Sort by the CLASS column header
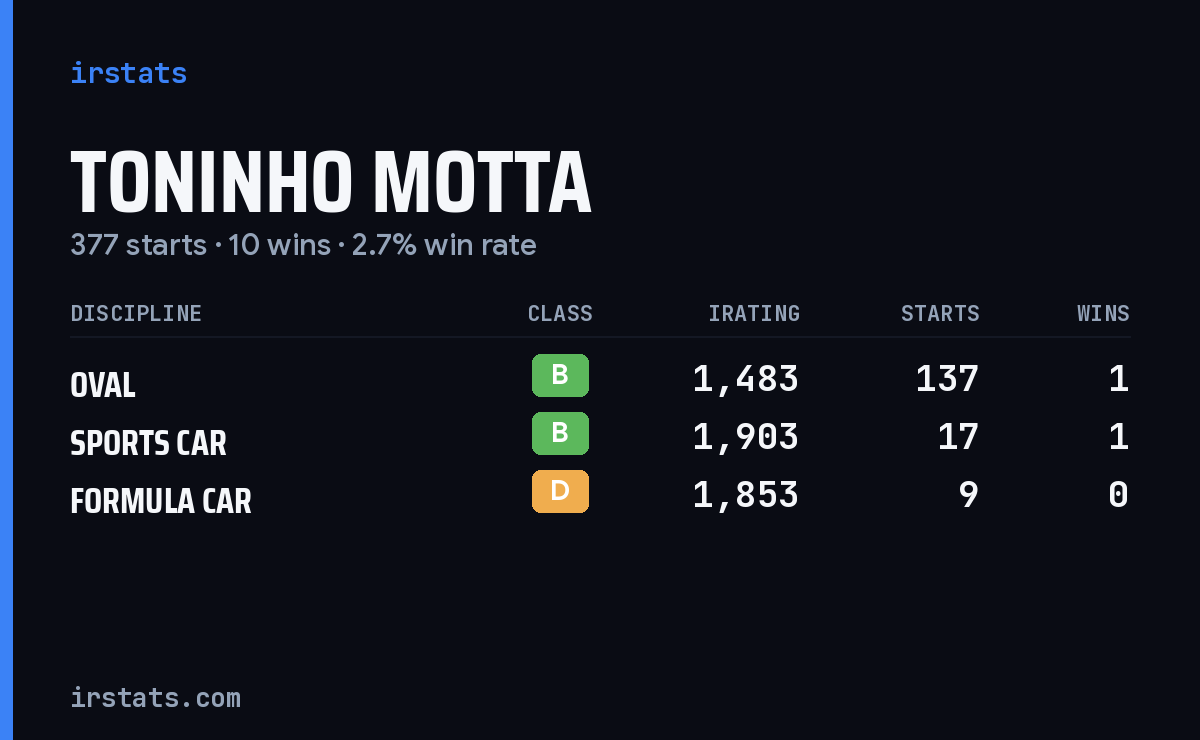Viewport: 1200px width, 740px height. coord(560,313)
